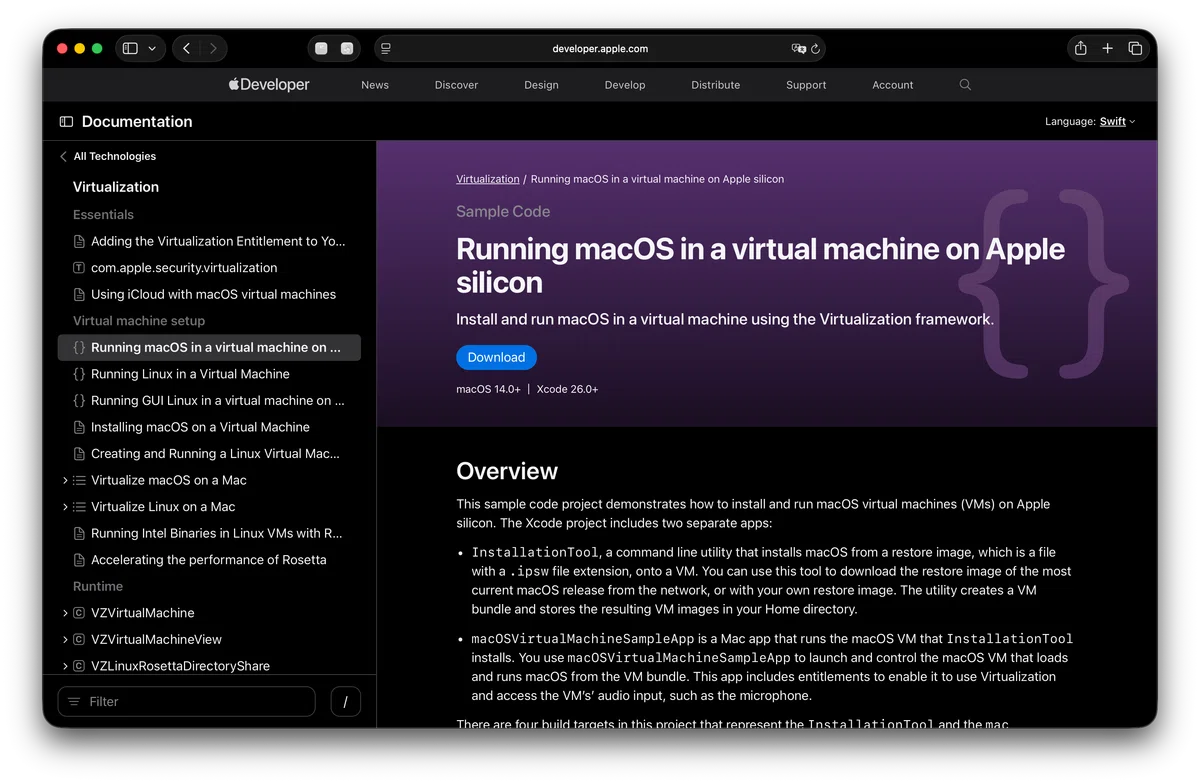This screenshot has height=784, width=1200.
Task: Click article icon beside Installing macOS on a Virtual Machine
Action: coord(80,427)
